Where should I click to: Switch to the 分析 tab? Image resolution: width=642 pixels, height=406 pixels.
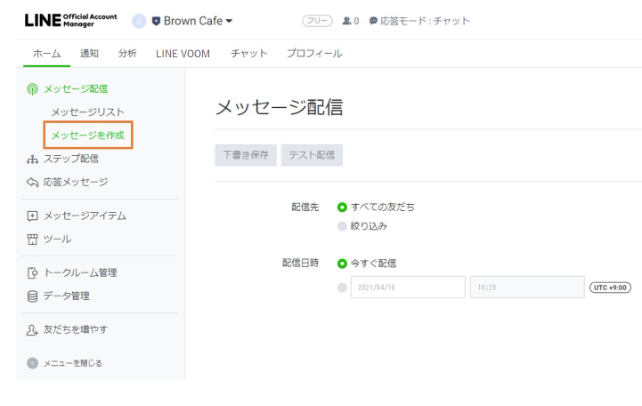tap(127, 54)
